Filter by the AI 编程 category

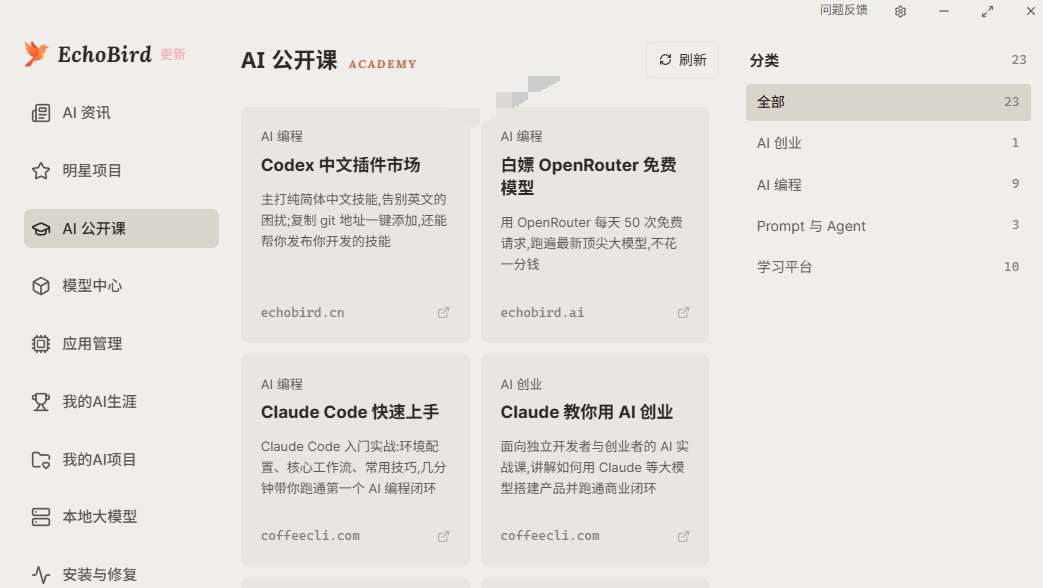click(888, 184)
